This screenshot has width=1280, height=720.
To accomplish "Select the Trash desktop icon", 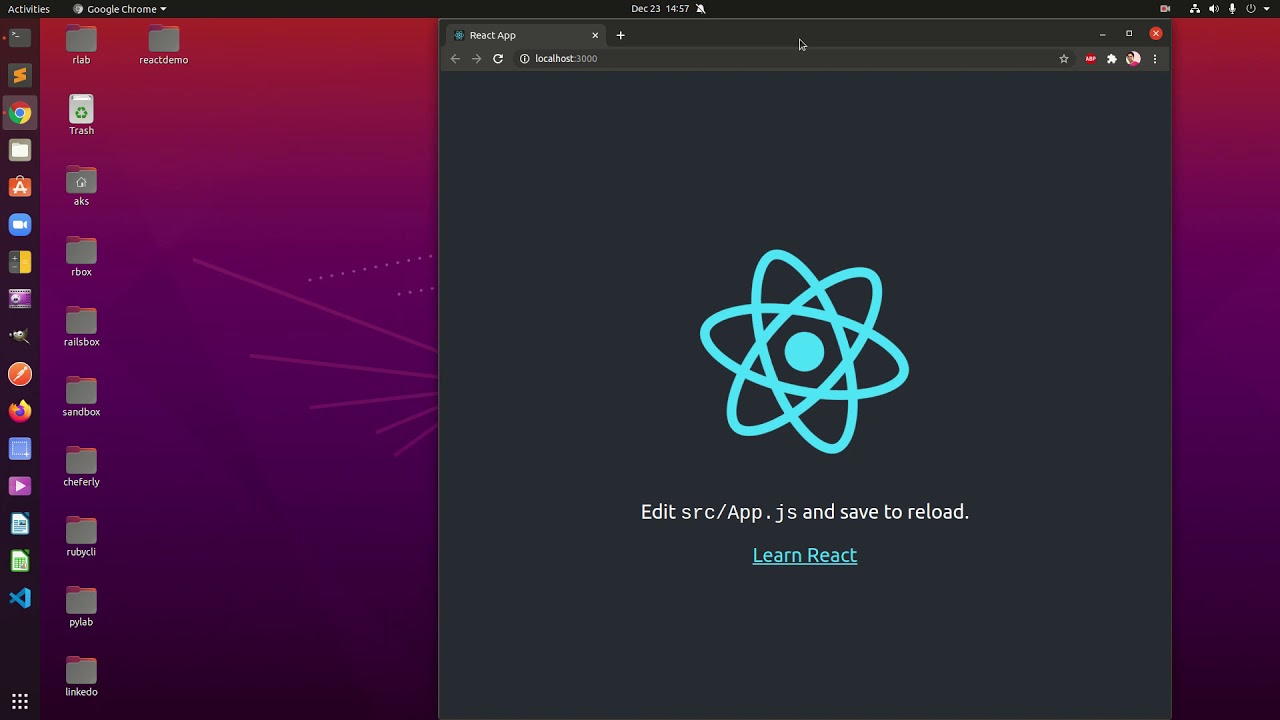I will (x=81, y=116).
